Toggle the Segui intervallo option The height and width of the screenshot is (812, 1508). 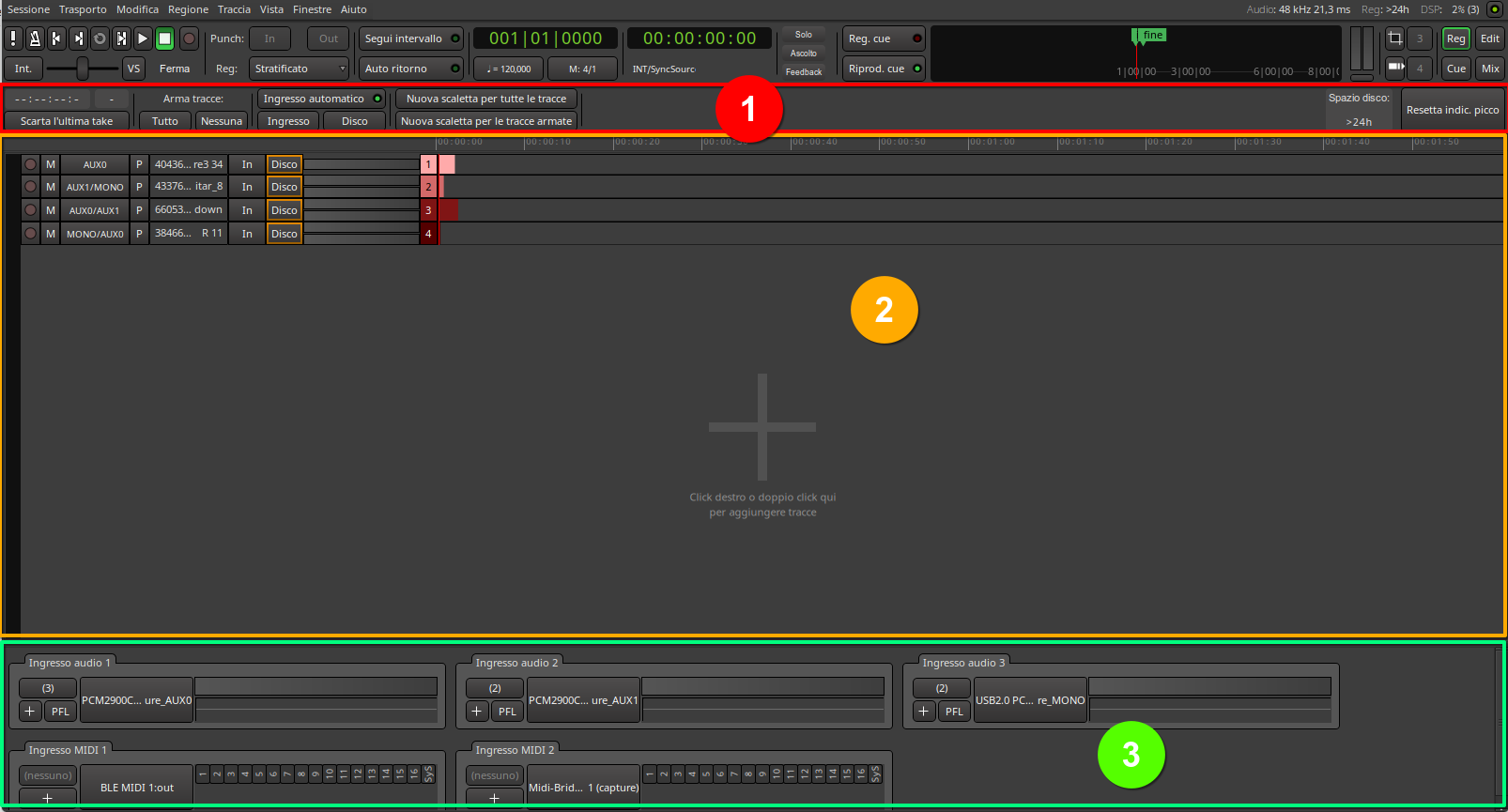[411, 38]
